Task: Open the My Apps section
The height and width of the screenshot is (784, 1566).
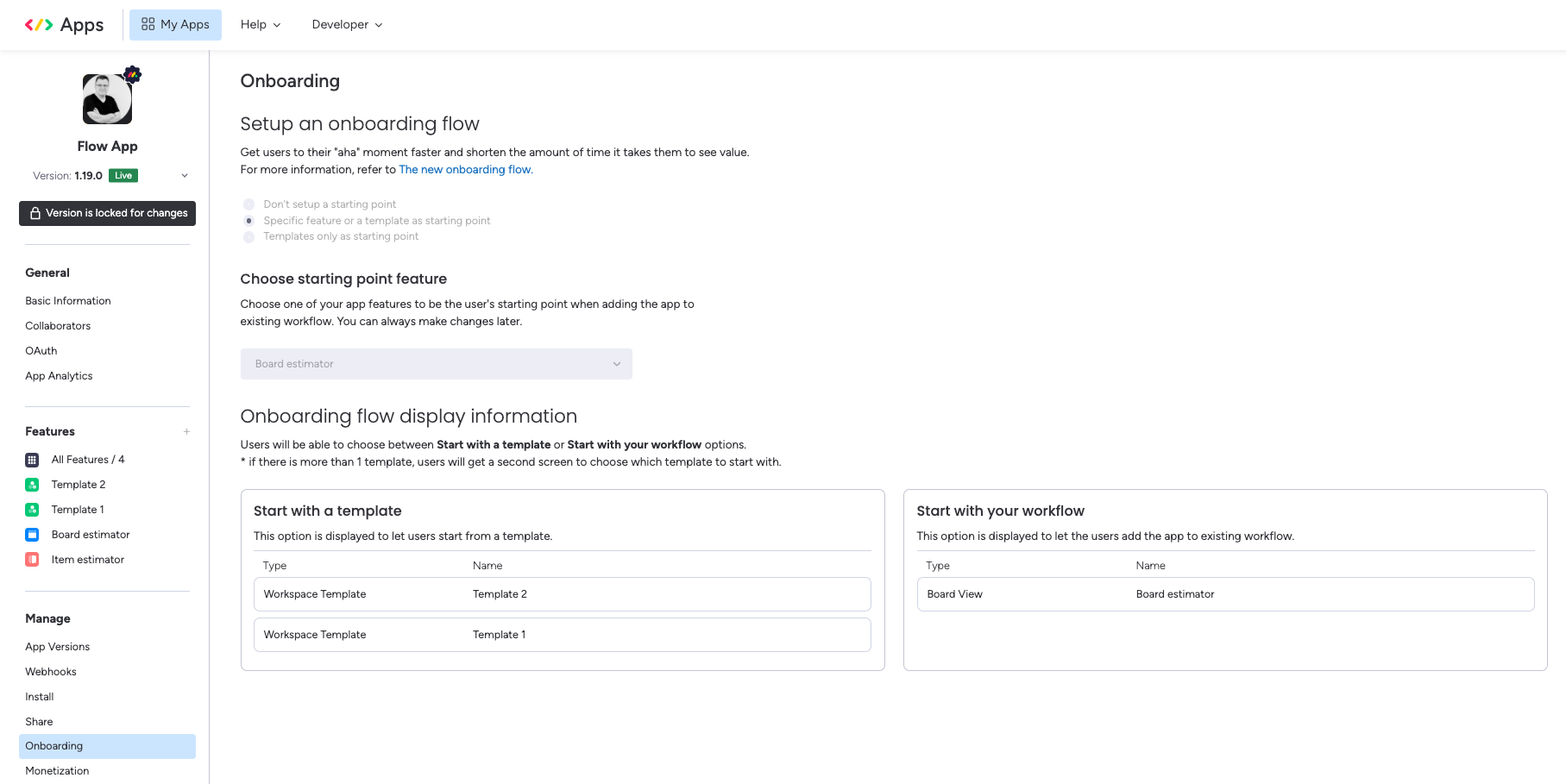Action: pos(175,24)
